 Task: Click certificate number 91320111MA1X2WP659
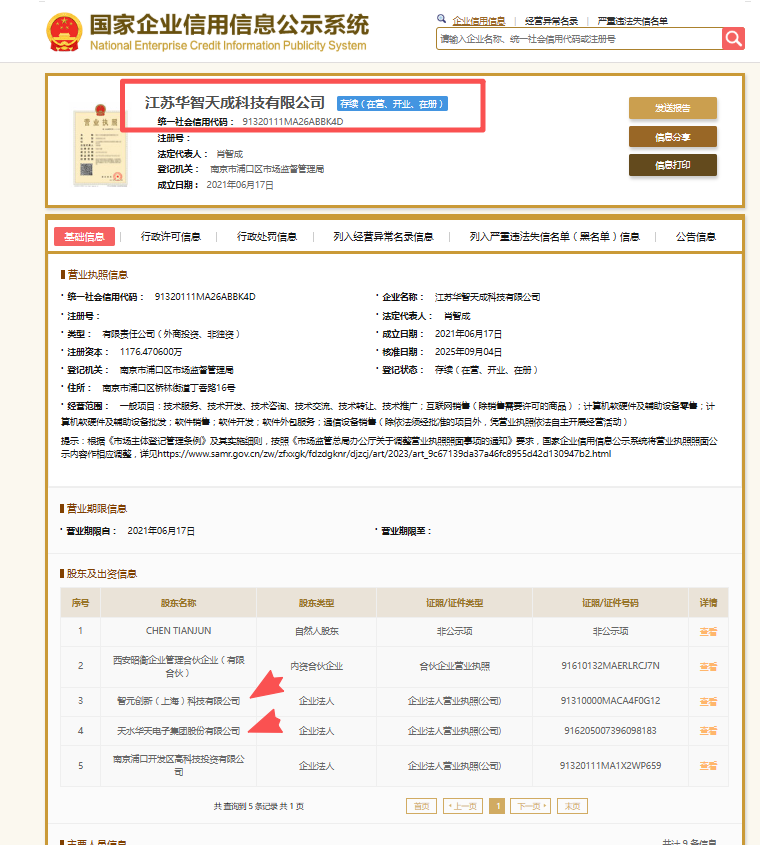pos(610,766)
